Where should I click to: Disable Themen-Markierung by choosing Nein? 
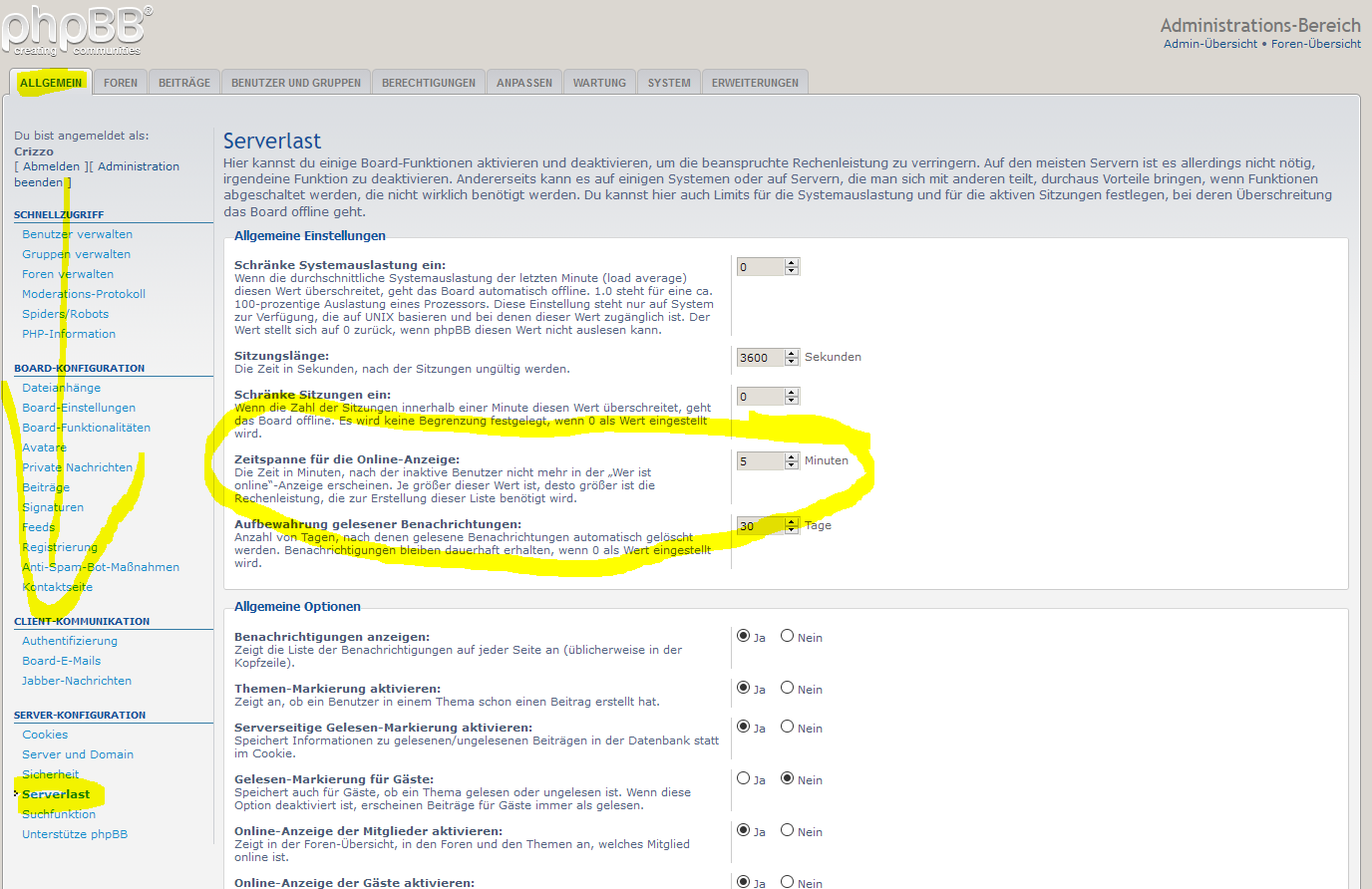point(788,688)
